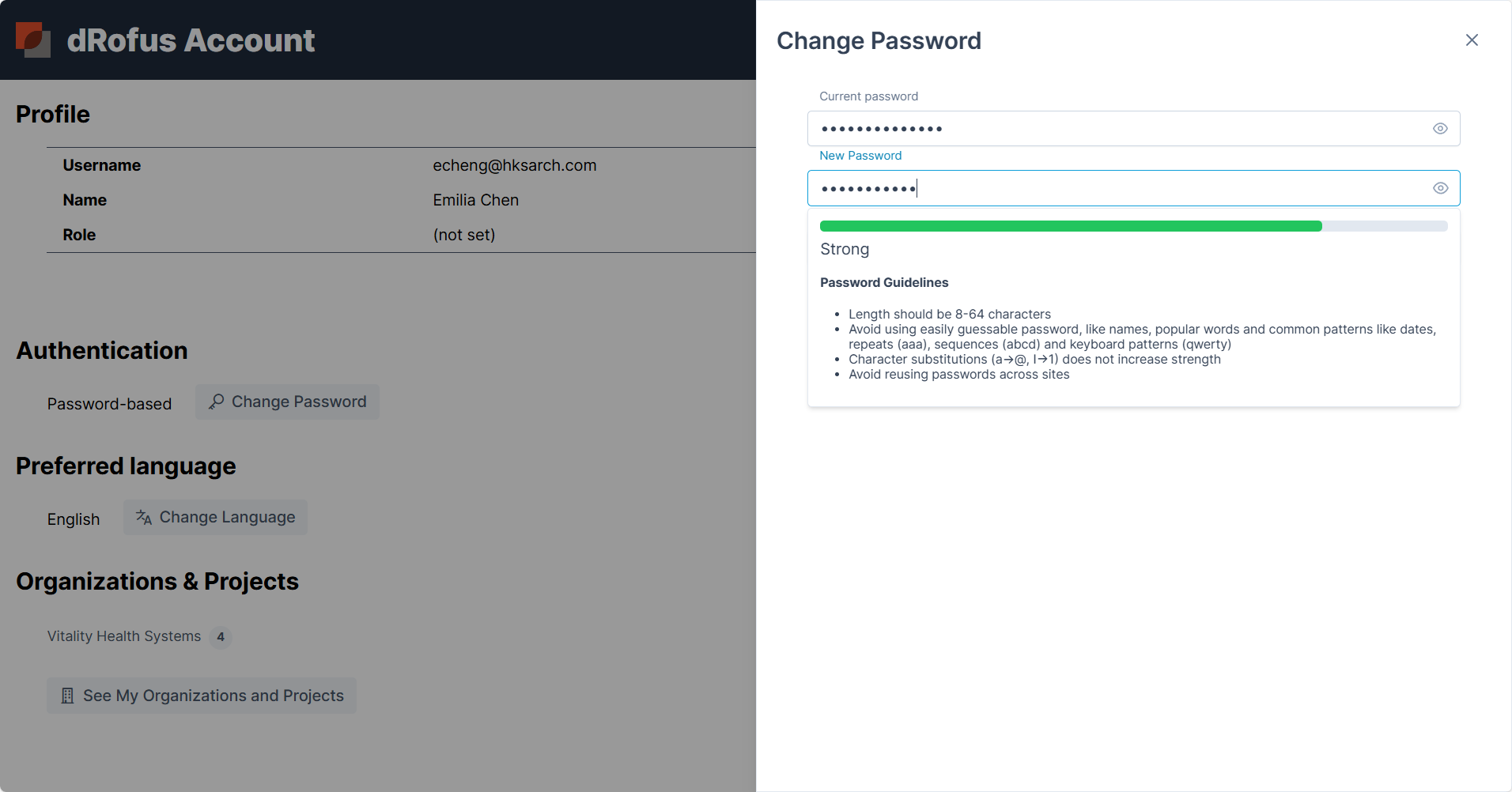
Task: Click the dRofus logo icon
Action: pos(33,40)
